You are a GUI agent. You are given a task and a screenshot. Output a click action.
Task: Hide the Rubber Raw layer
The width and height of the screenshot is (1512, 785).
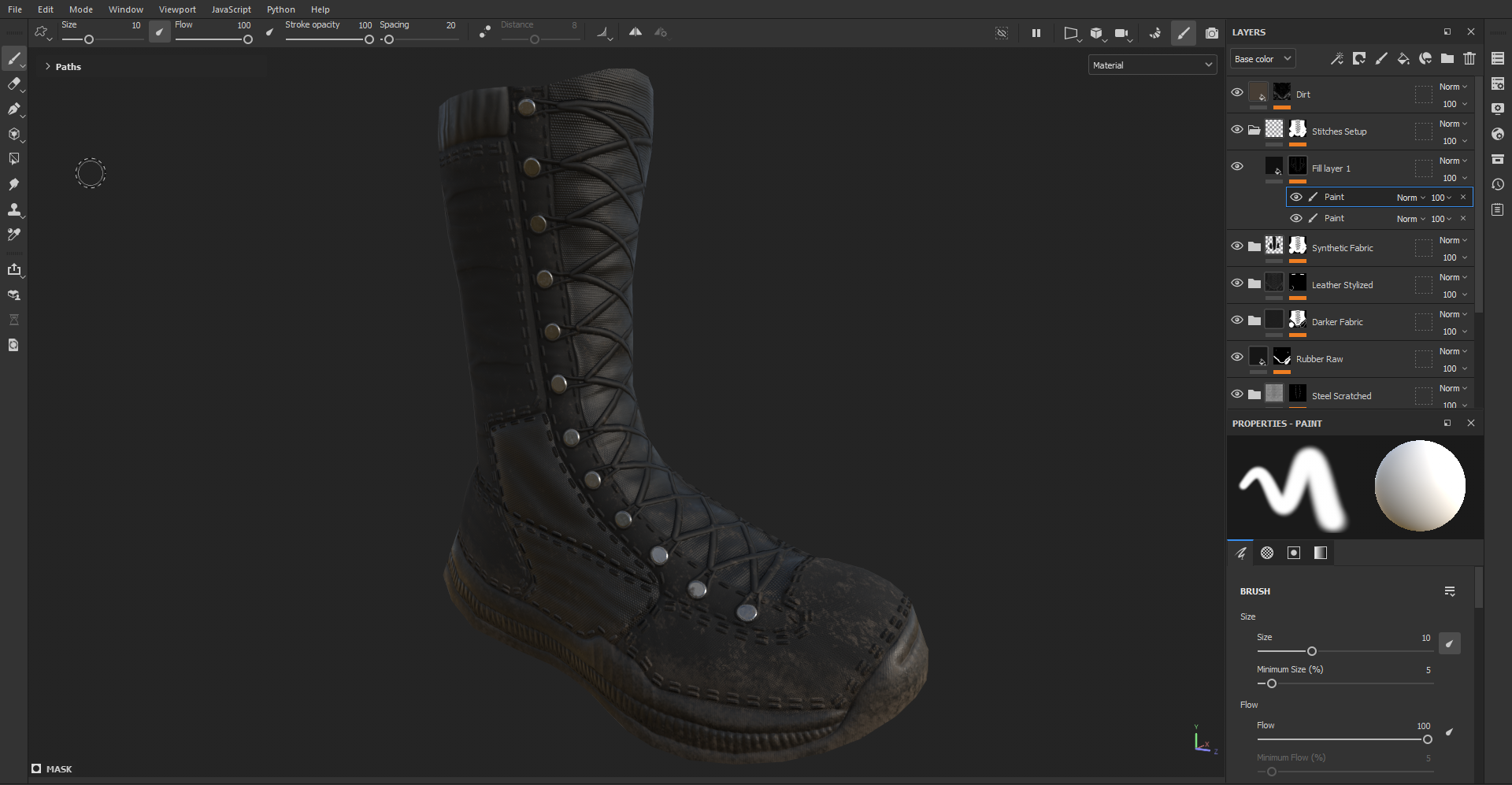pos(1237,357)
